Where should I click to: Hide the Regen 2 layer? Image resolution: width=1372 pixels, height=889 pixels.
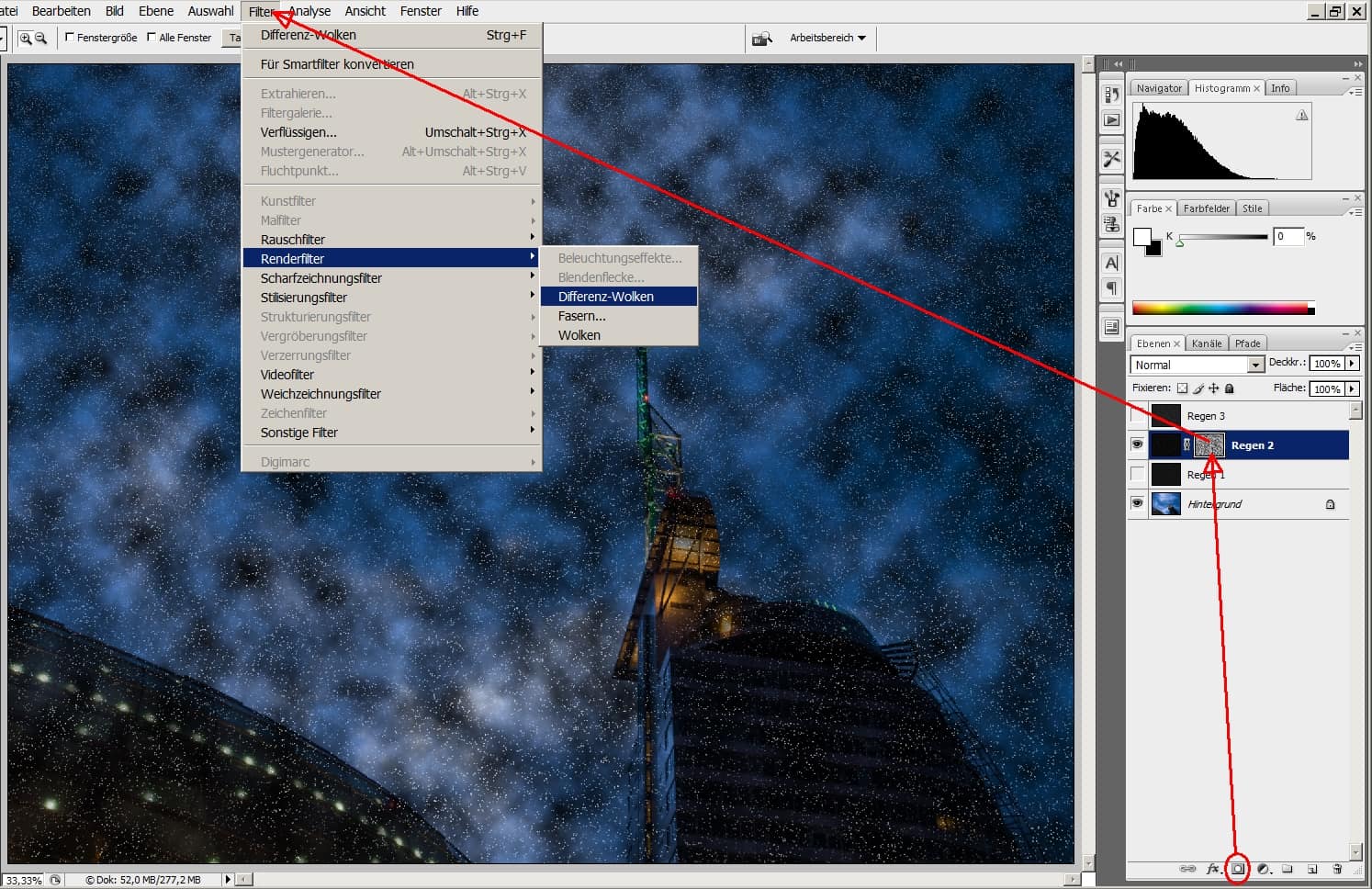click(1137, 444)
